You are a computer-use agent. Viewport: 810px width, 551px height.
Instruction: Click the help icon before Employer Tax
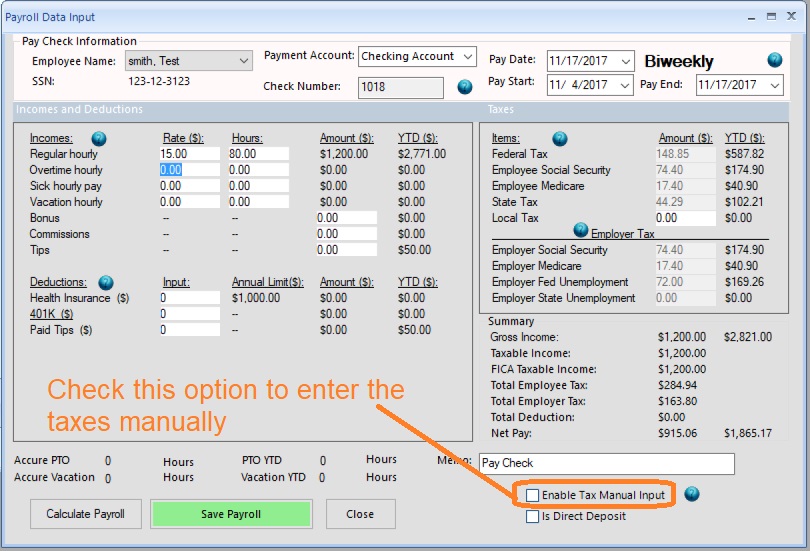[x=580, y=230]
